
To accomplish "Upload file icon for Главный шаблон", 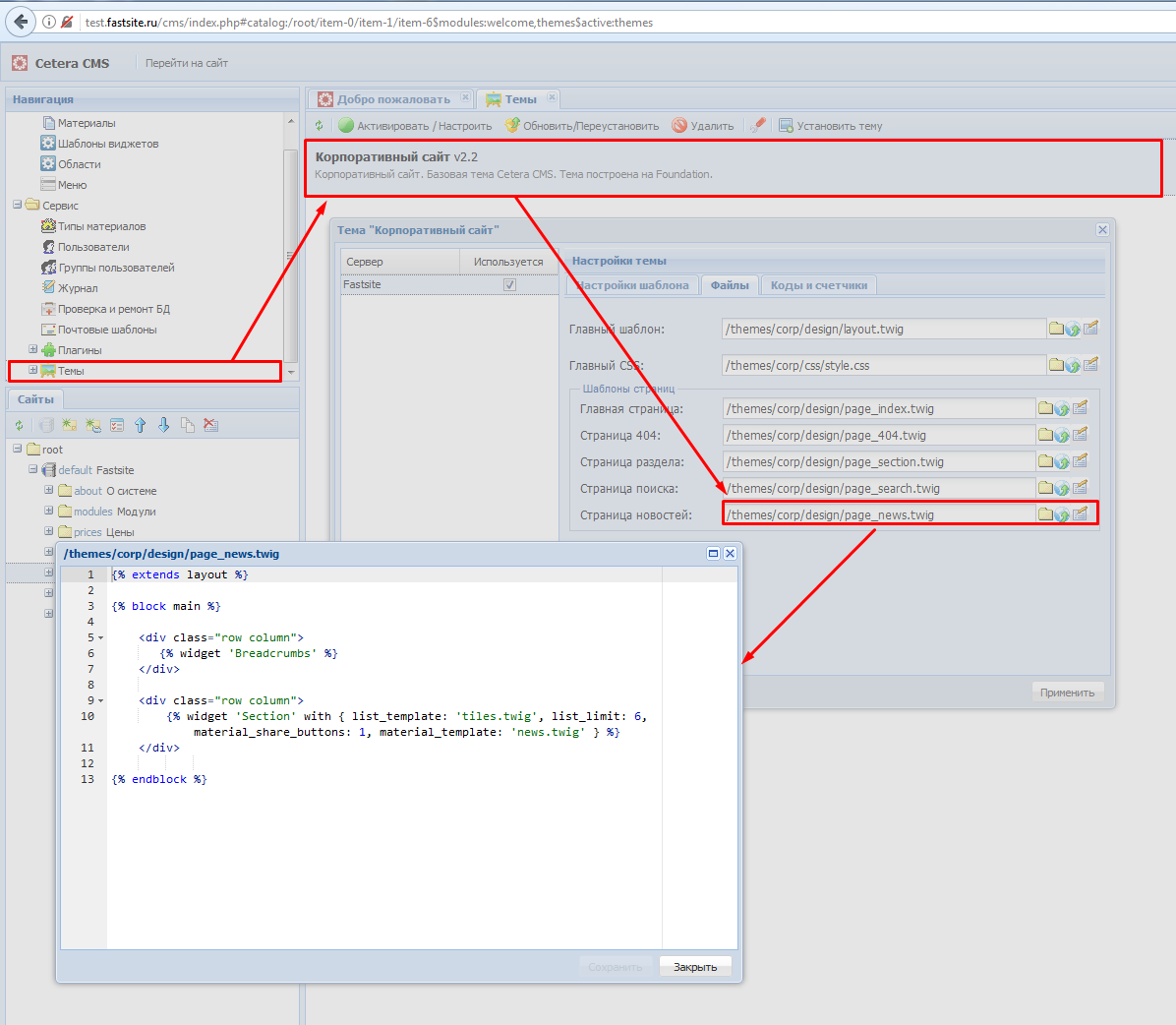I will click(1073, 329).
